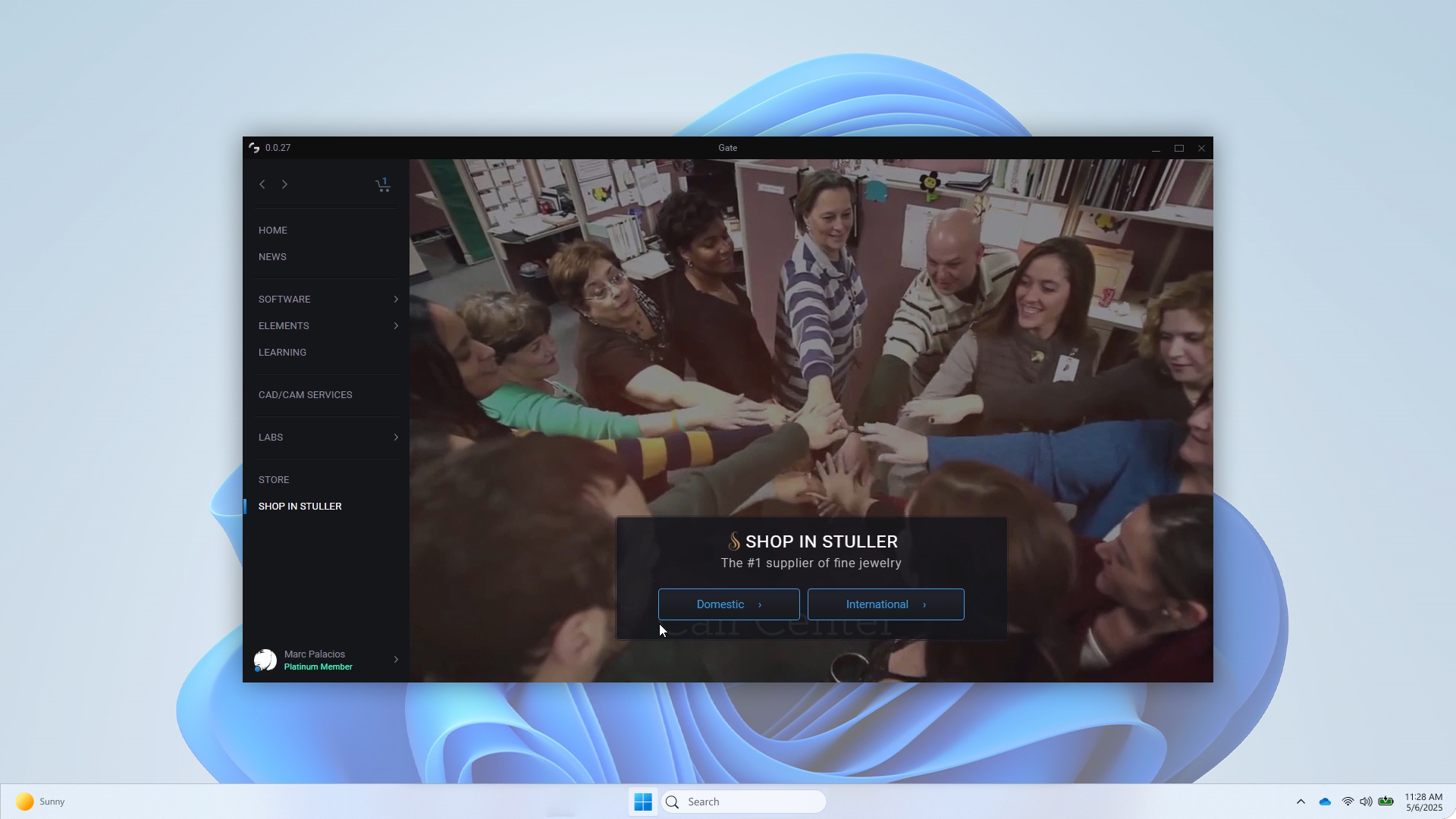
Task: Click the Gate logo in title bar
Action: (x=254, y=148)
